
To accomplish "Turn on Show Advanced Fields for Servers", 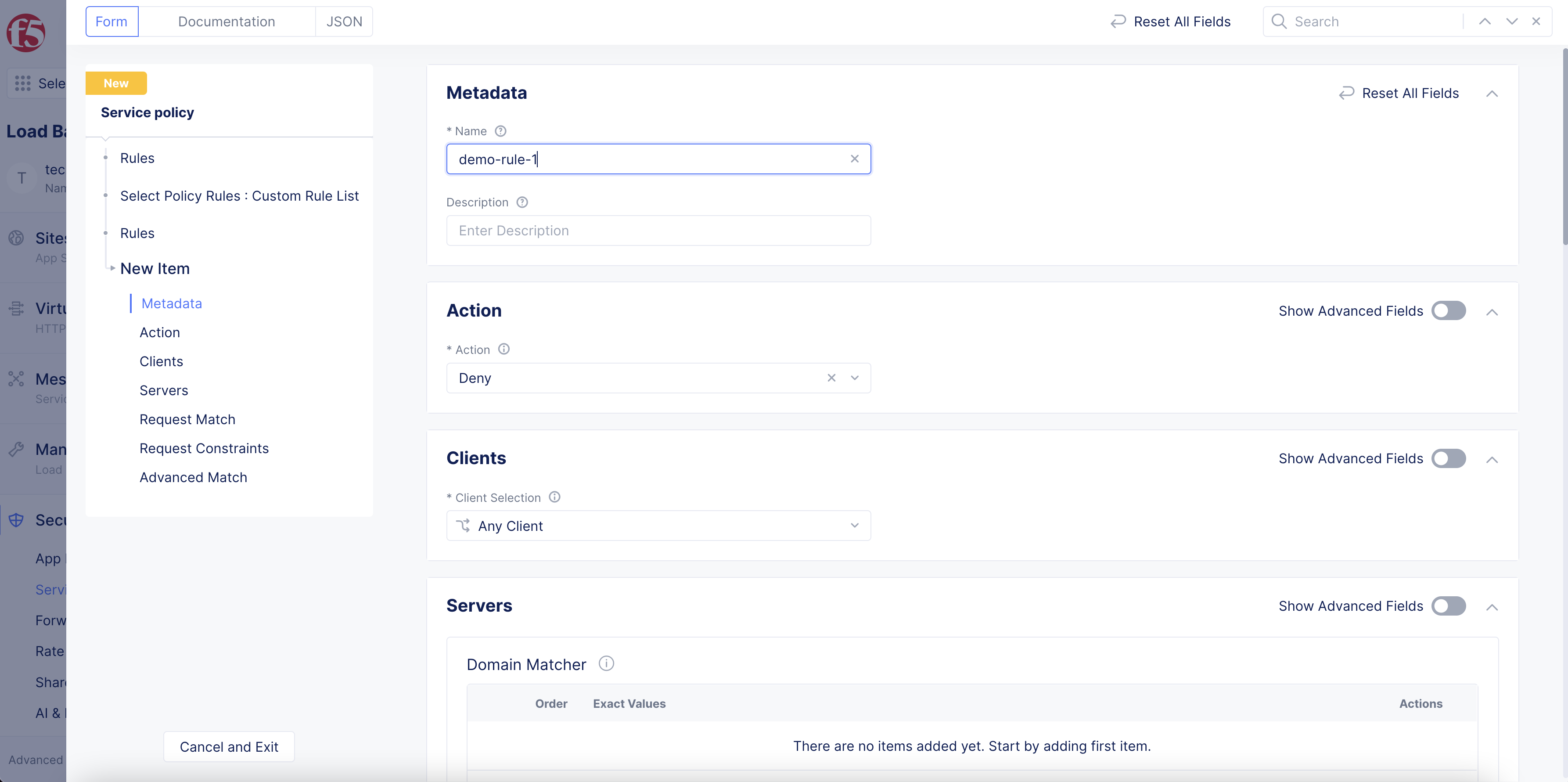I will click(1448, 606).
